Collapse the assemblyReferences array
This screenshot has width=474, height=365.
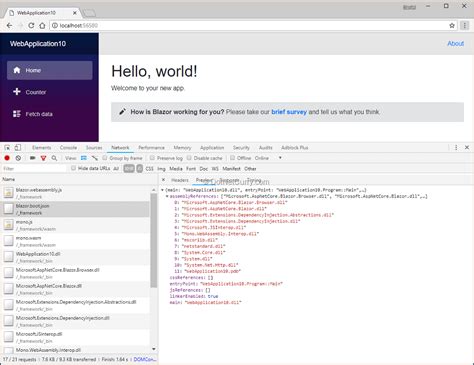pyautogui.click(x=167, y=196)
